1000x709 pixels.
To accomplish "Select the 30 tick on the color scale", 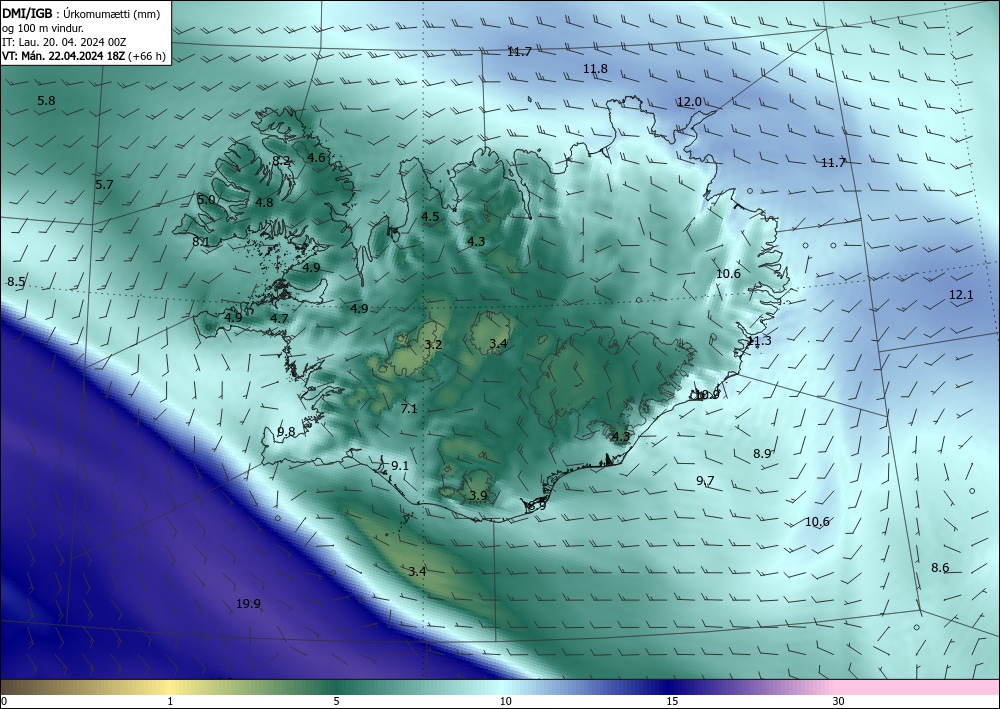I will pos(838,701).
